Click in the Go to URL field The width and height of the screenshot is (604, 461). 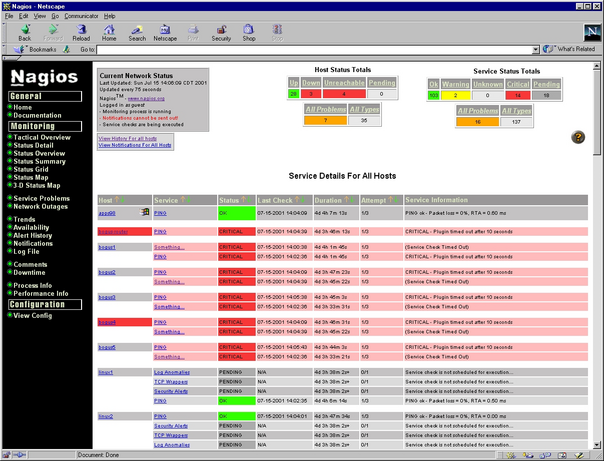coord(314,50)
